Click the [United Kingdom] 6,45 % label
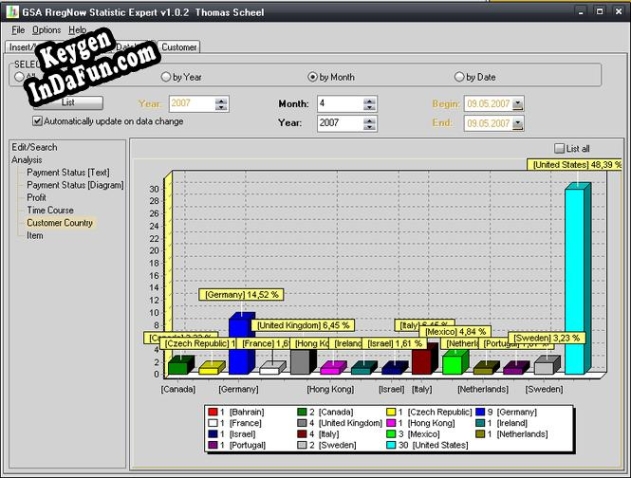 click(x=303, y=326)
